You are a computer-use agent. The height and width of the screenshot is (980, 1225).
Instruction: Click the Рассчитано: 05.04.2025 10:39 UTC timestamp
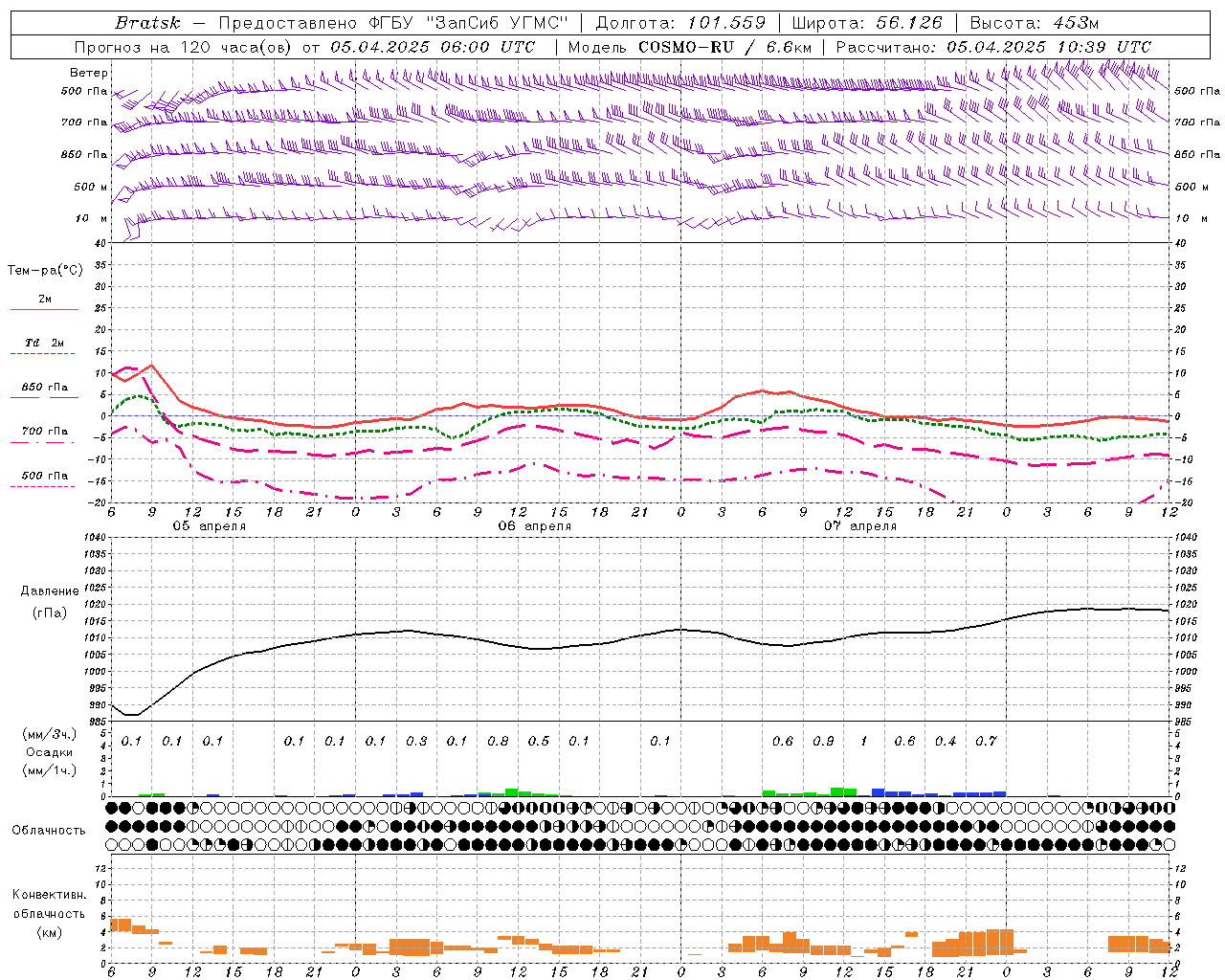point(993,47)
